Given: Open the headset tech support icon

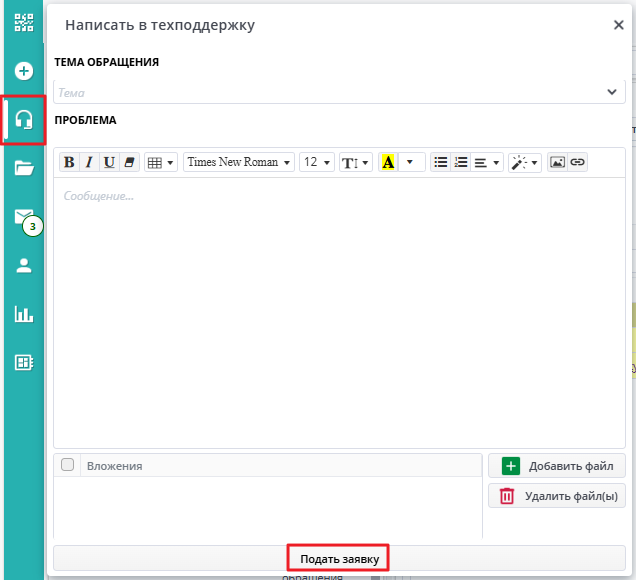Looking at the screenshot, I should [x=24, y=120].
